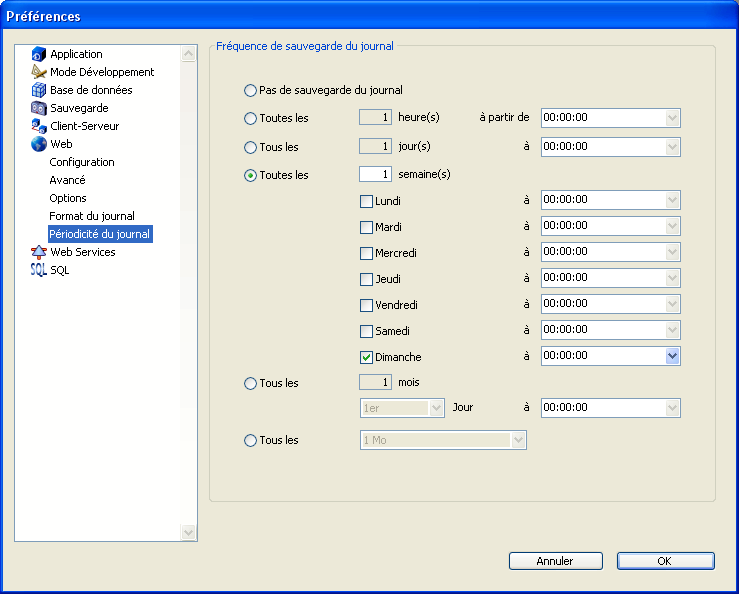The image size is (739, 594).
Task: Select the Mode Développement icon
Action: click(39, 72)
